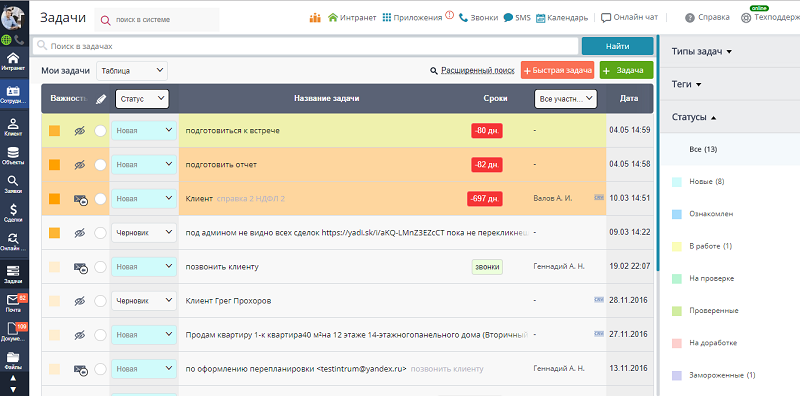Click the envelope icon in по оформлению перепланировки row

80,369
